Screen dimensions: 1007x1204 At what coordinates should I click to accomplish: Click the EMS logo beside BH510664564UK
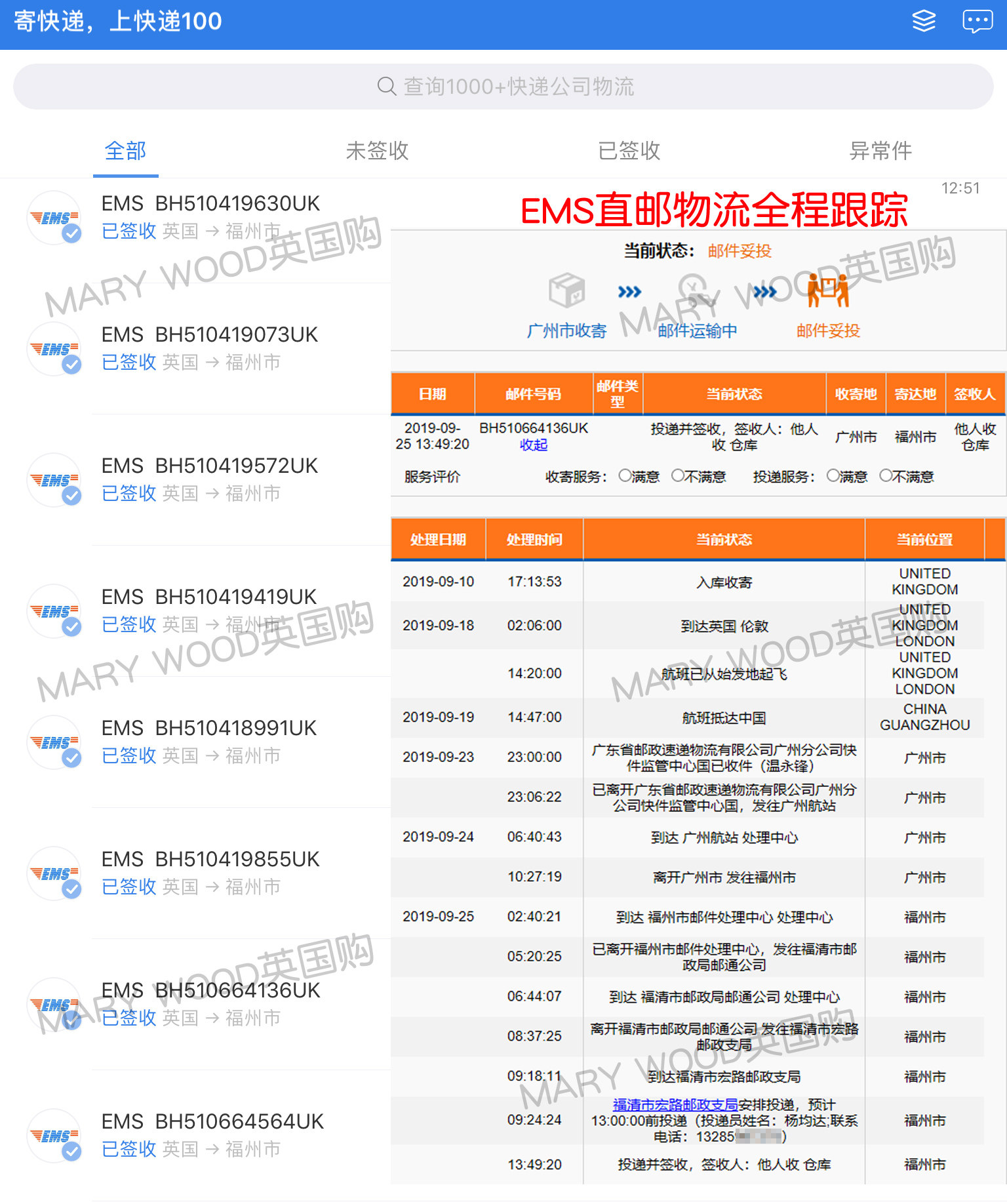(54, 1136)
